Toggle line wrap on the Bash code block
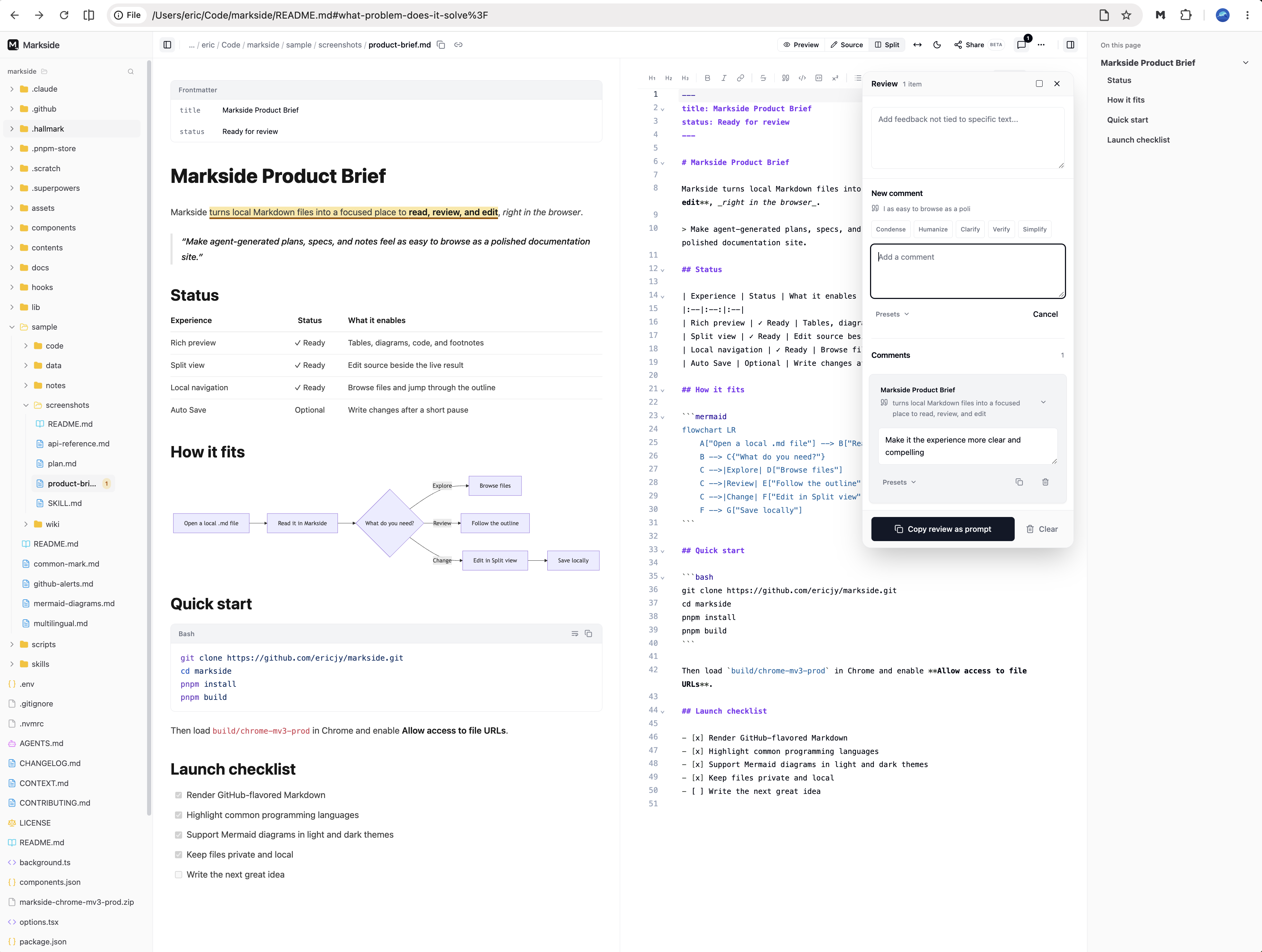The width and height of the screenshot is (1262, 952). [575, 634]
